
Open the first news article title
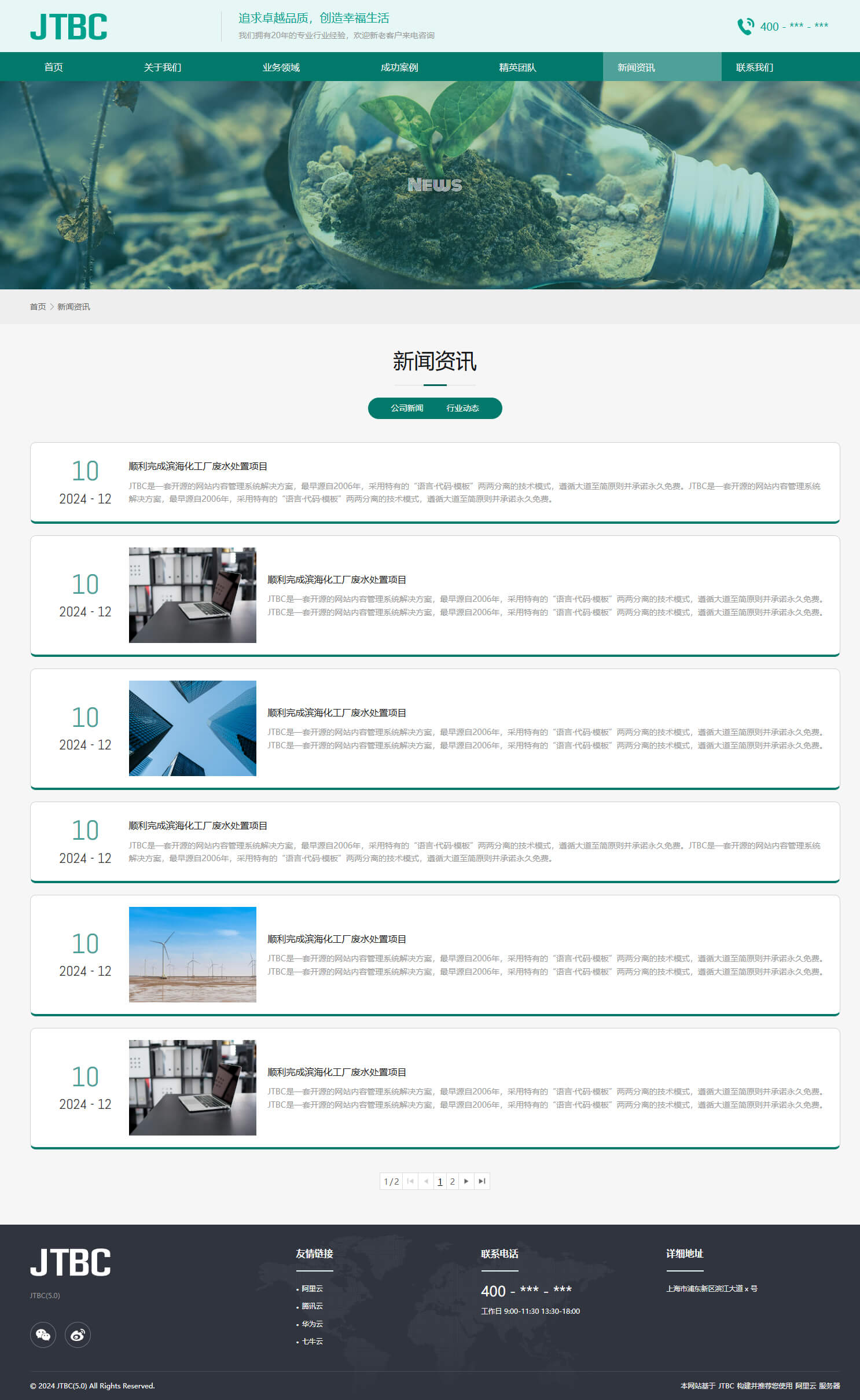pos(198,466)
